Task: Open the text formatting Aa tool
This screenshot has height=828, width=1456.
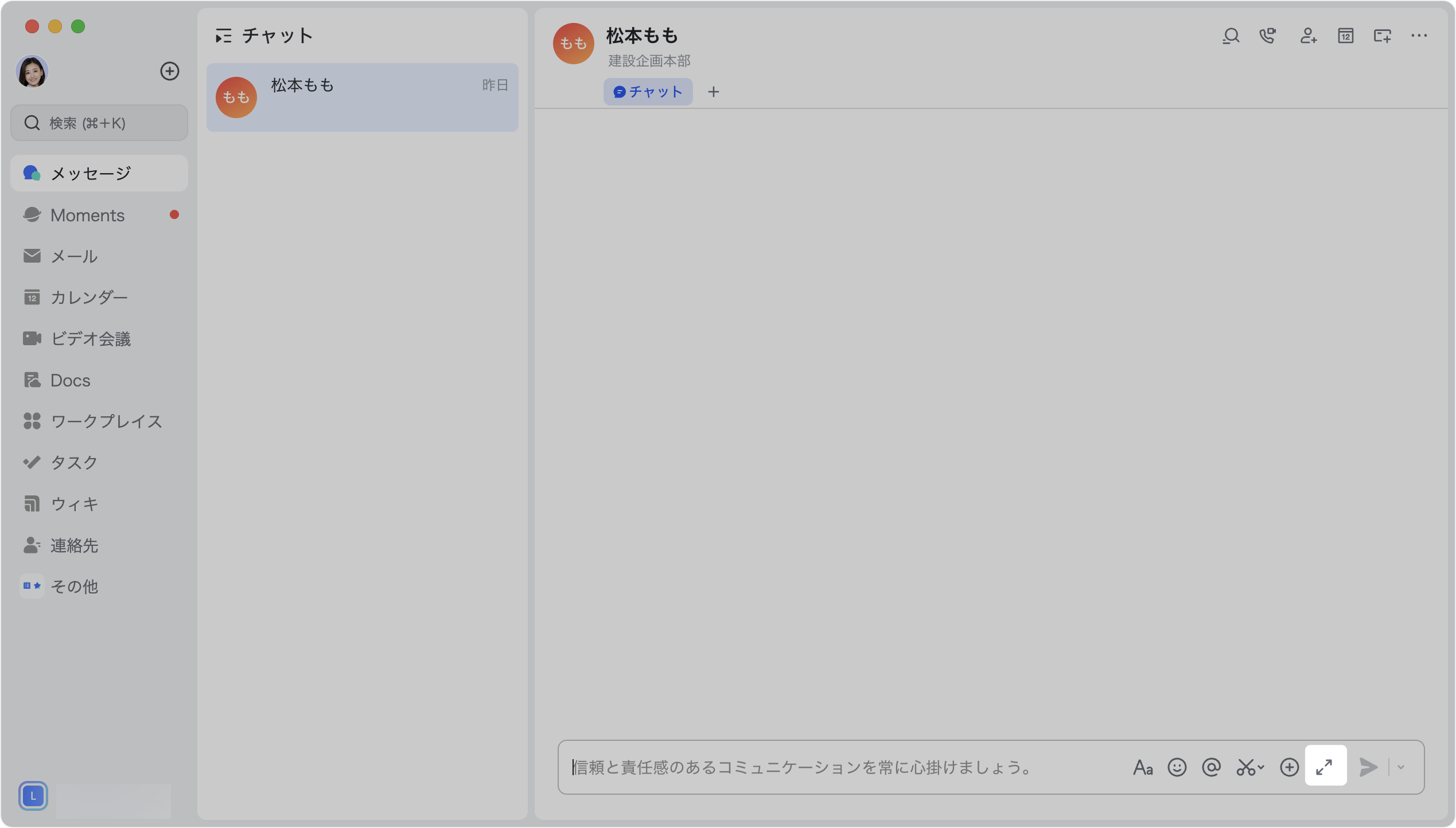Action: coord(1142,767)
